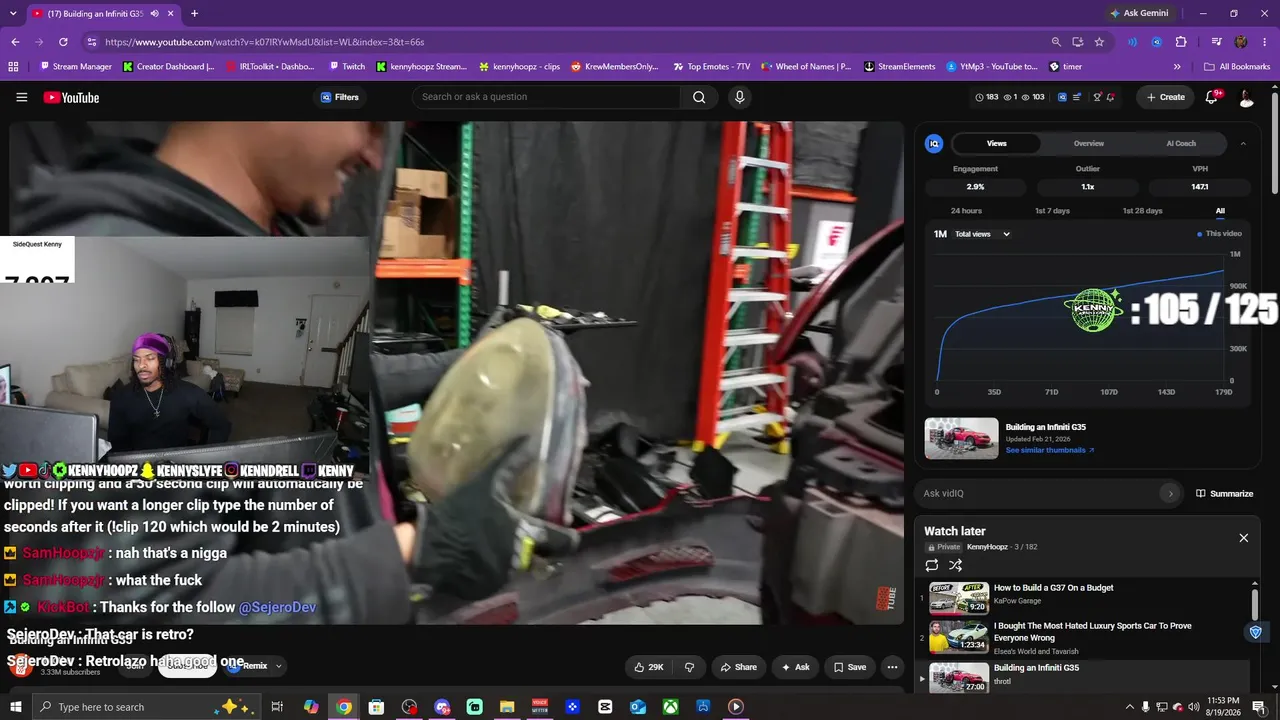The image size is (1280, 720).
Task: Open the YouTube account avatar menu
Action: pyautogui.click(x=1246, y=97)
